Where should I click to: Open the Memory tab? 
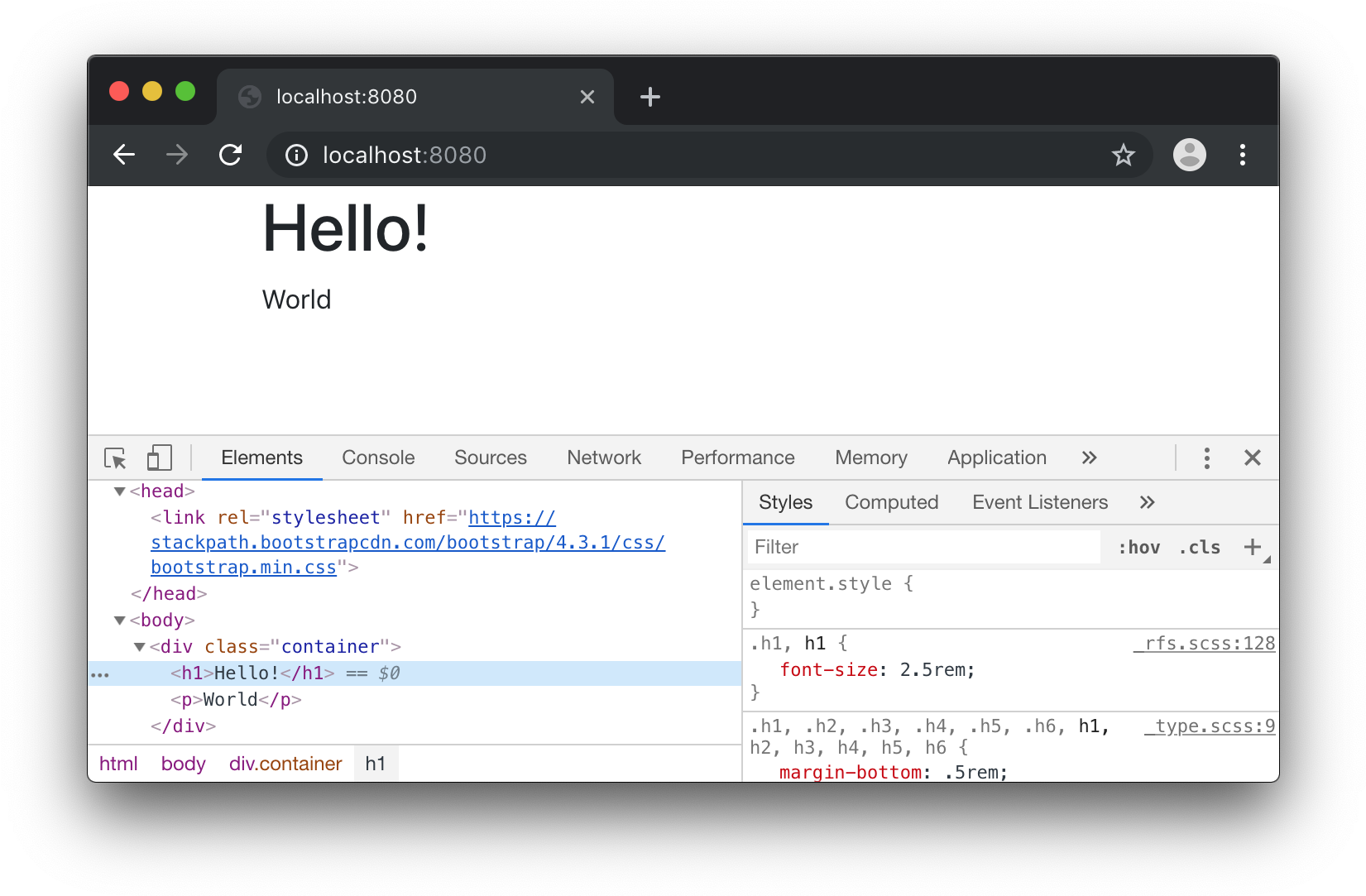pyautogui.click(x=871, y=458)
